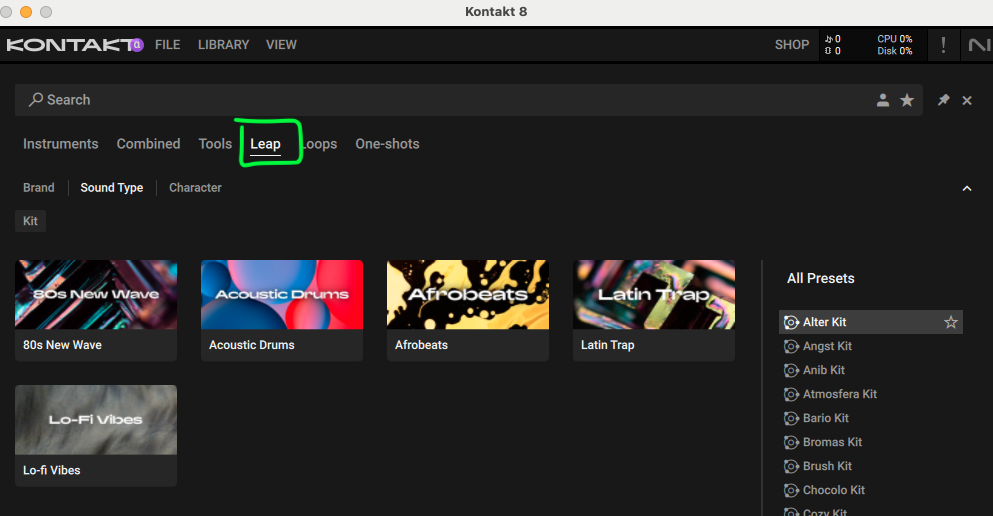Select the Brand filter category
Image resolution: width=993 pixels, height=516 pixels.
coord(39,187)
